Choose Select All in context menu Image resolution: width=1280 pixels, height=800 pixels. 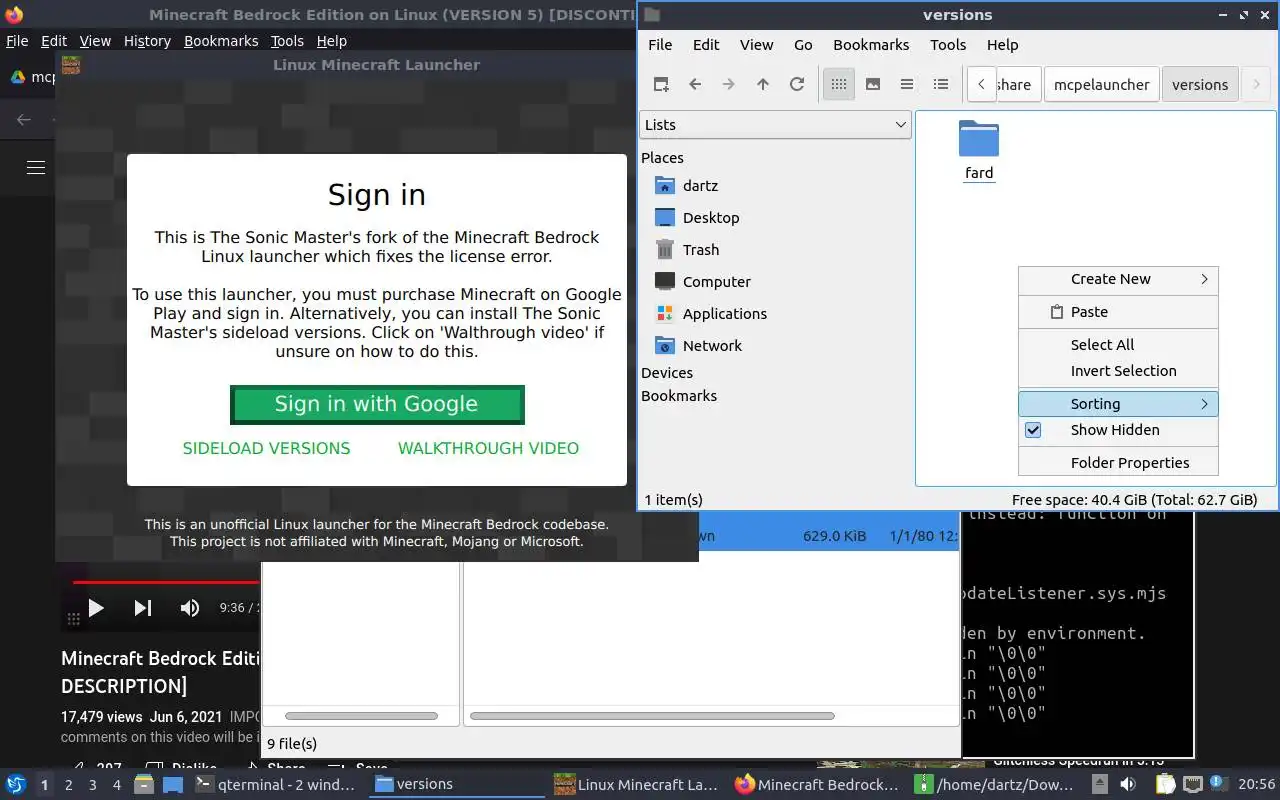click(x=1118, y=345)
